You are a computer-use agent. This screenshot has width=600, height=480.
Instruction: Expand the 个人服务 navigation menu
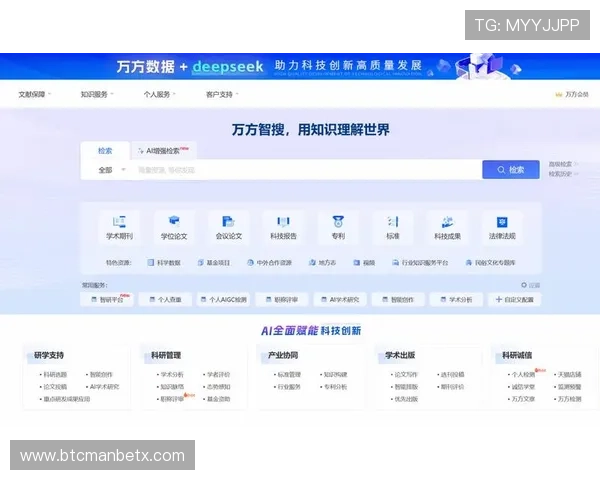tap(159, 94)
